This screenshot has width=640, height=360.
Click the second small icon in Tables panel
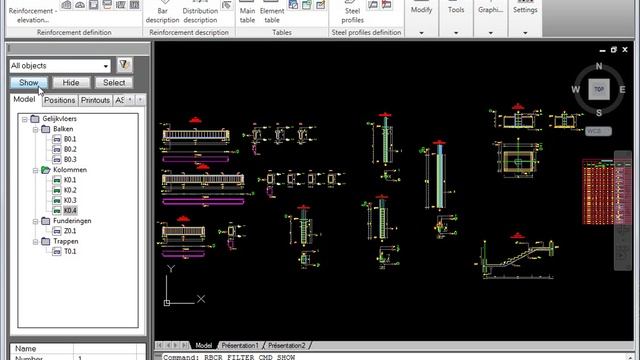[x=307, y=4]
